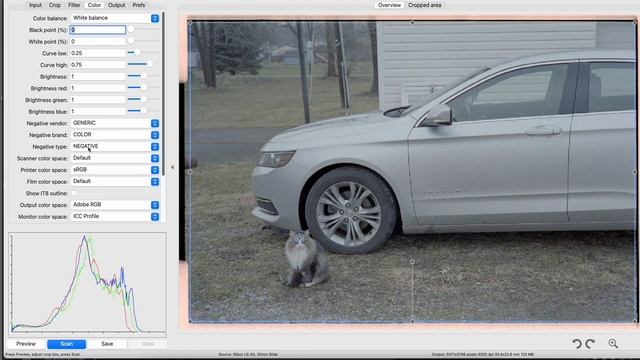Click the settings panel vertical scrollbar
Viewport: 640px width, 360px height.
(x=163, y=94)
